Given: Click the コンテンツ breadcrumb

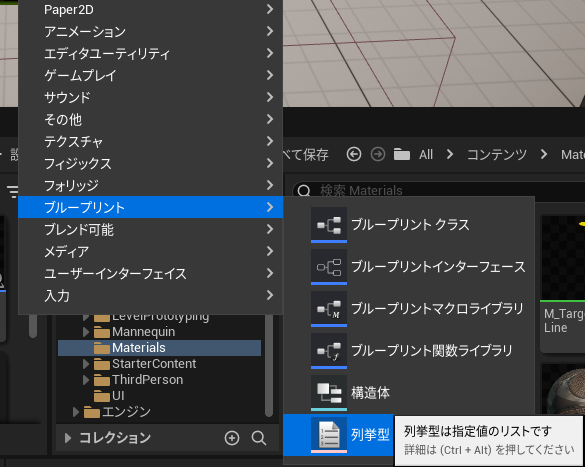Looking at the screenshot, I should pos(497,154).
